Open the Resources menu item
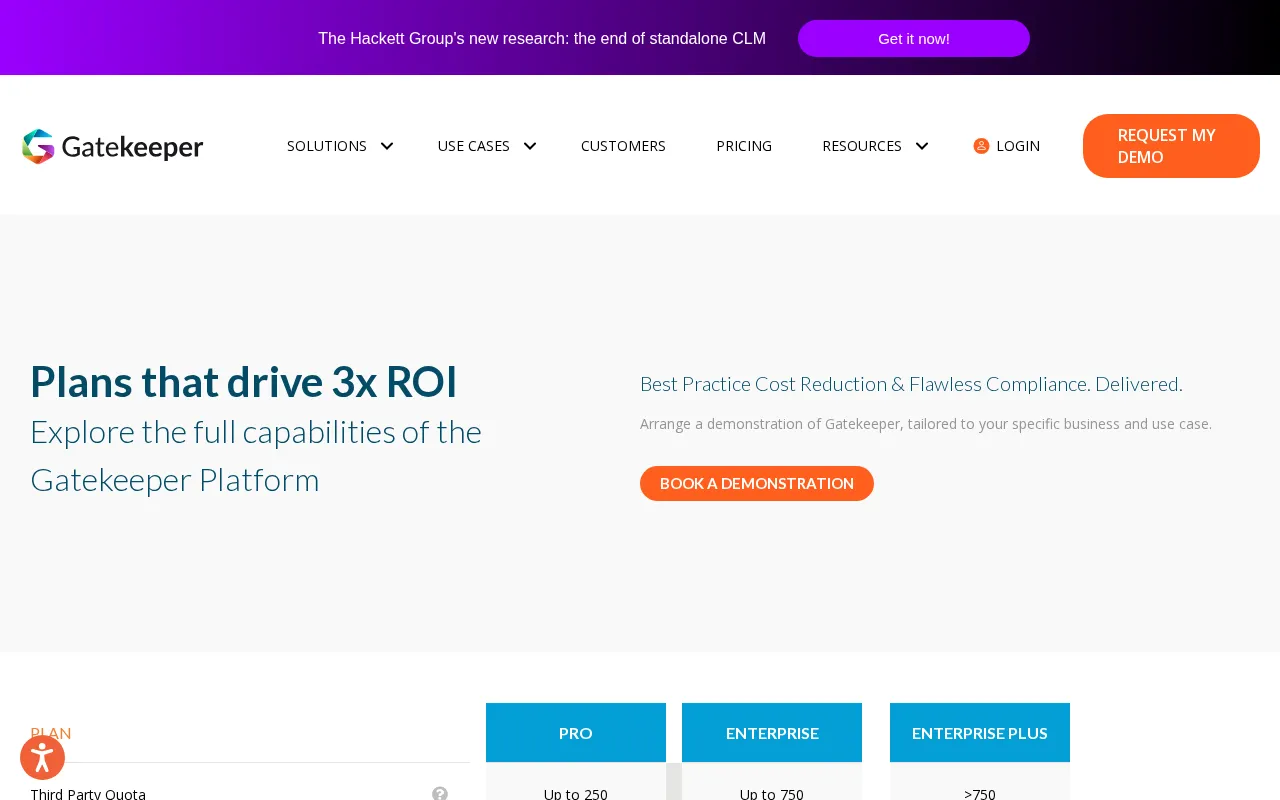This screenshot has height=800, width=1280. tap(862, 146)
